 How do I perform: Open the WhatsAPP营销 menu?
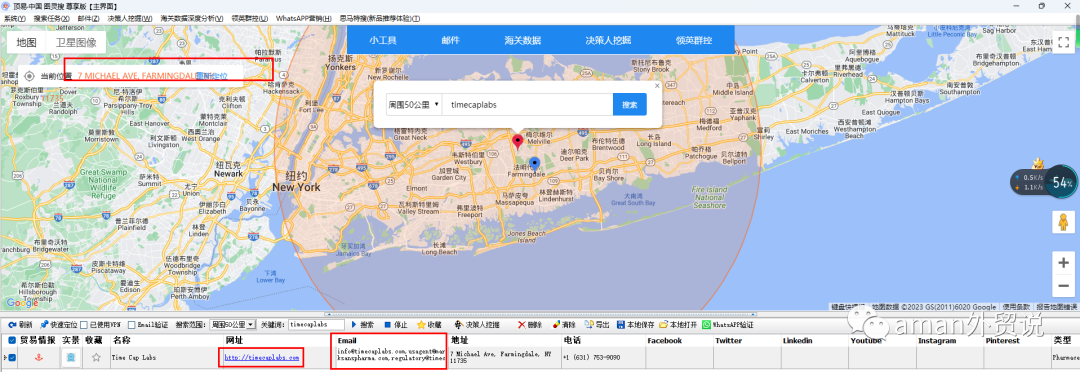[x=303, y=18]
